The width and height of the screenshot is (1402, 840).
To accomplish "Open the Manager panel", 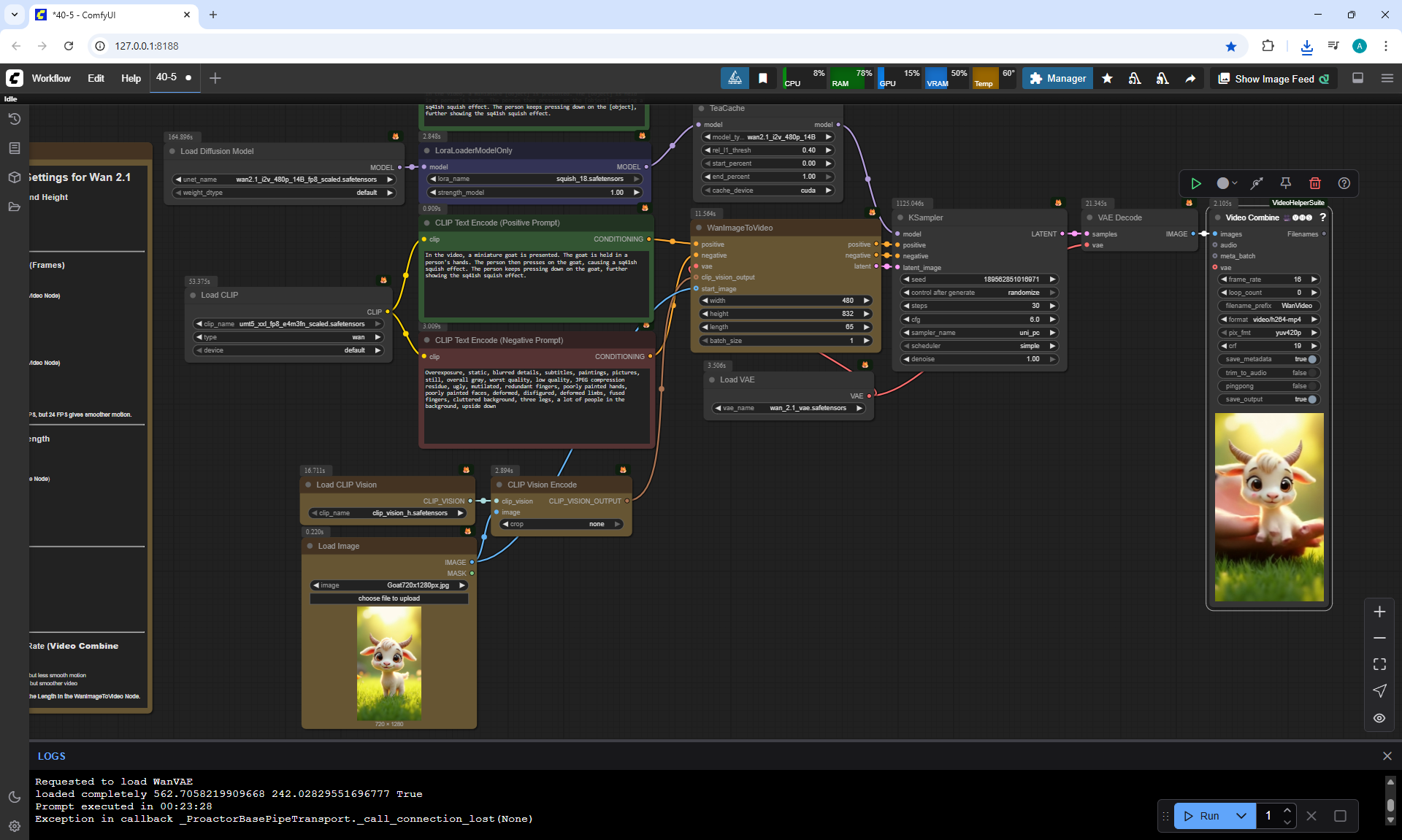I will 1057,79.
